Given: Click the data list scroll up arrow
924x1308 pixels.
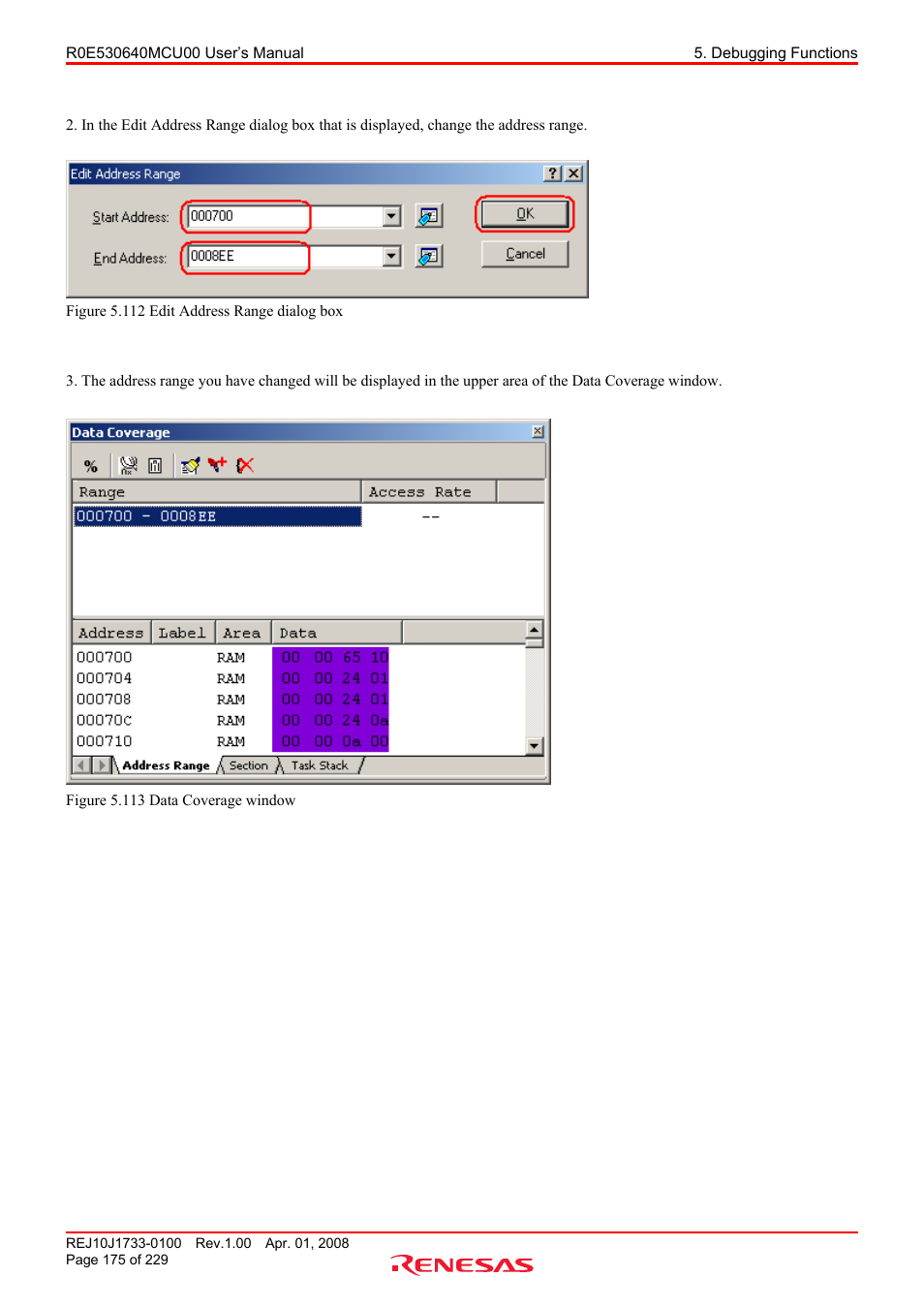Looking at the screenshot, I should click(x=535, y=631).
